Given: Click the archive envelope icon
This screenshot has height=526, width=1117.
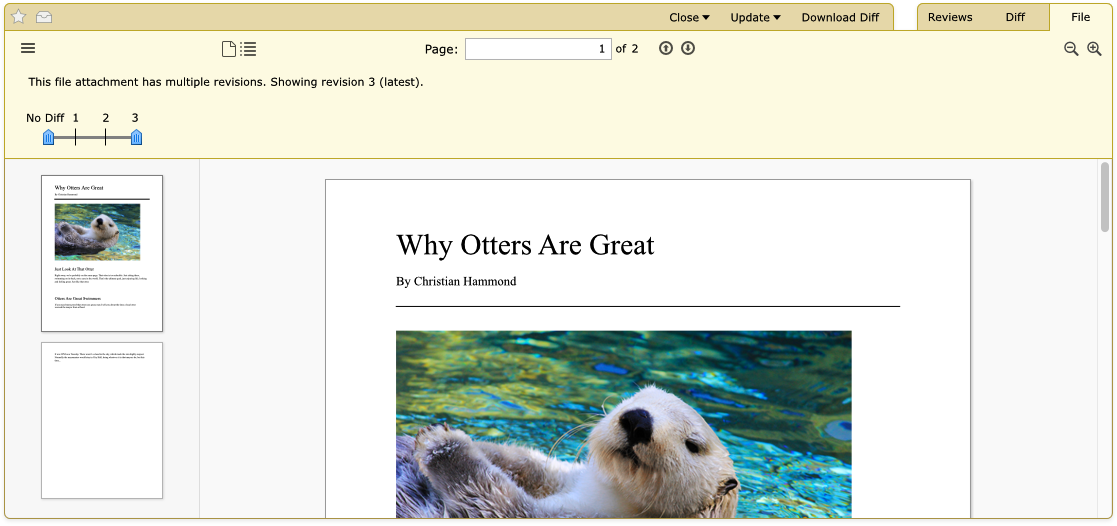Looking at the screenshot, I should 44,17.
